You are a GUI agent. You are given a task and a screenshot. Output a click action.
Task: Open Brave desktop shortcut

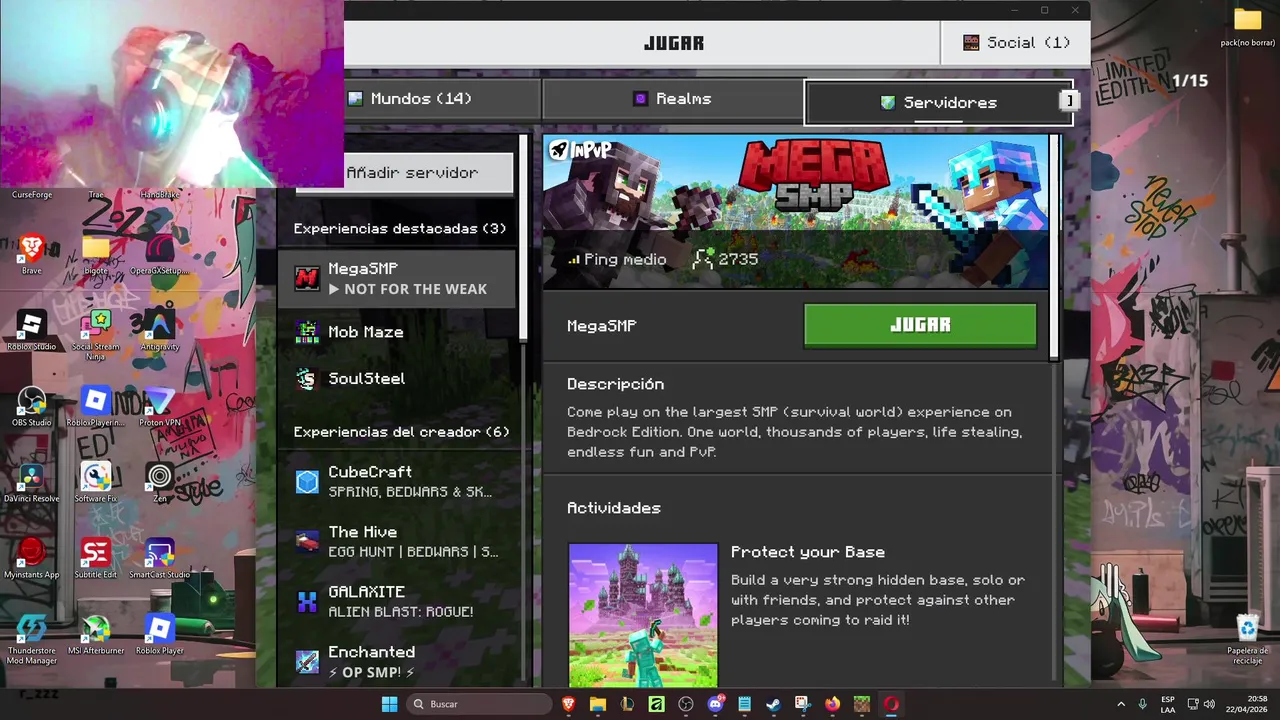coord(31,250)
